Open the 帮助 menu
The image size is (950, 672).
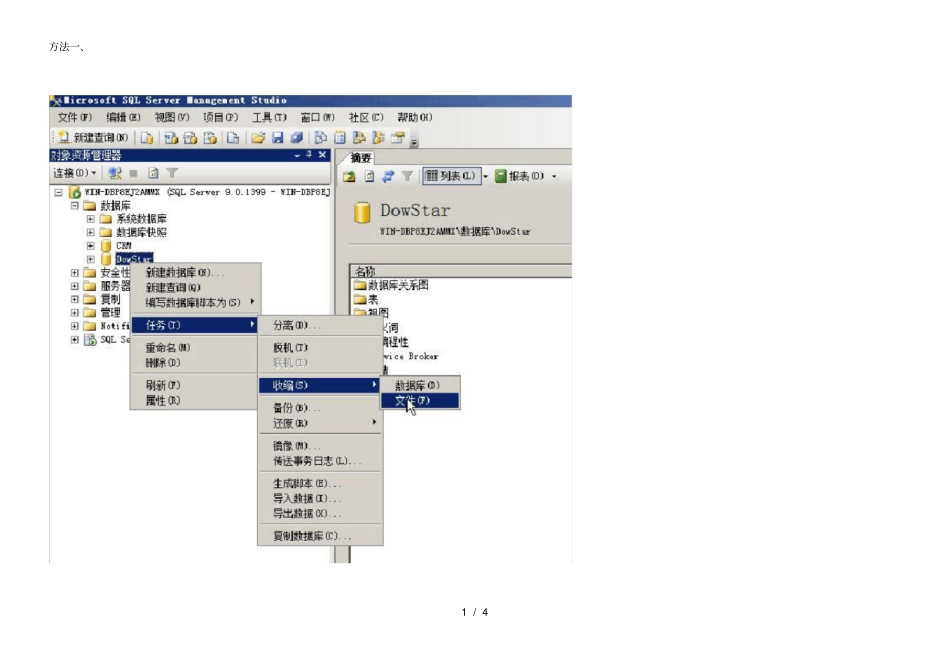click(414, 118)
